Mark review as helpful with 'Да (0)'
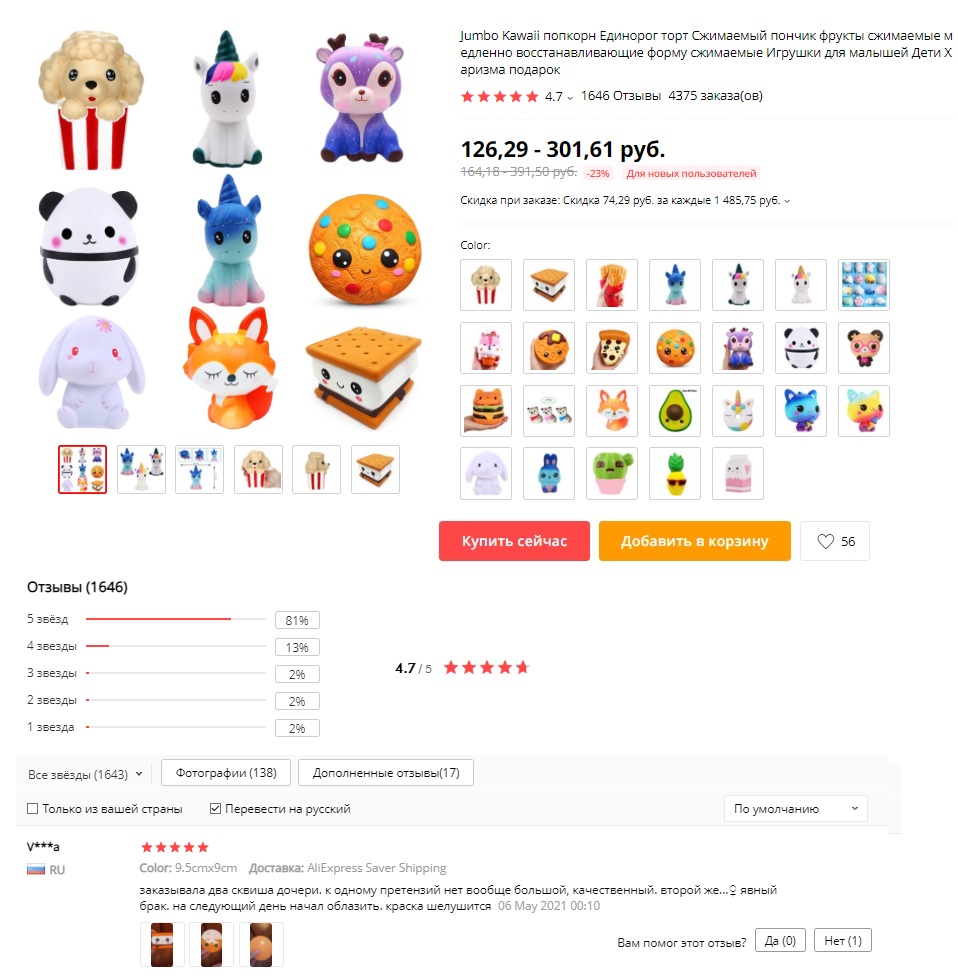 pos(780,941)
